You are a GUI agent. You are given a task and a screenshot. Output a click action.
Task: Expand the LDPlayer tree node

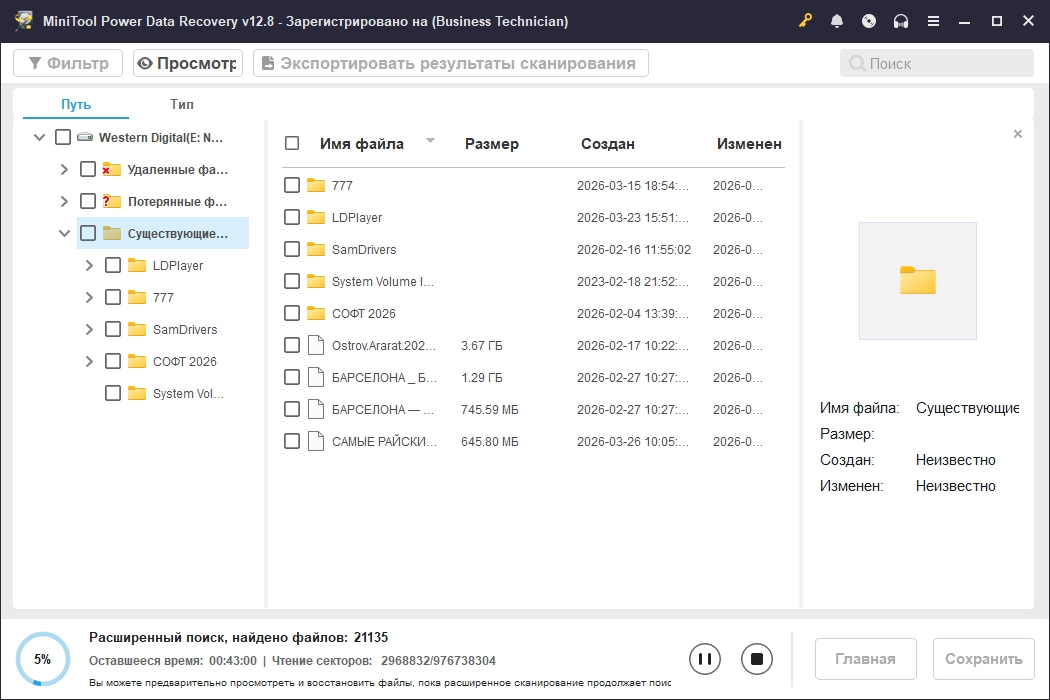pos(89,265)
